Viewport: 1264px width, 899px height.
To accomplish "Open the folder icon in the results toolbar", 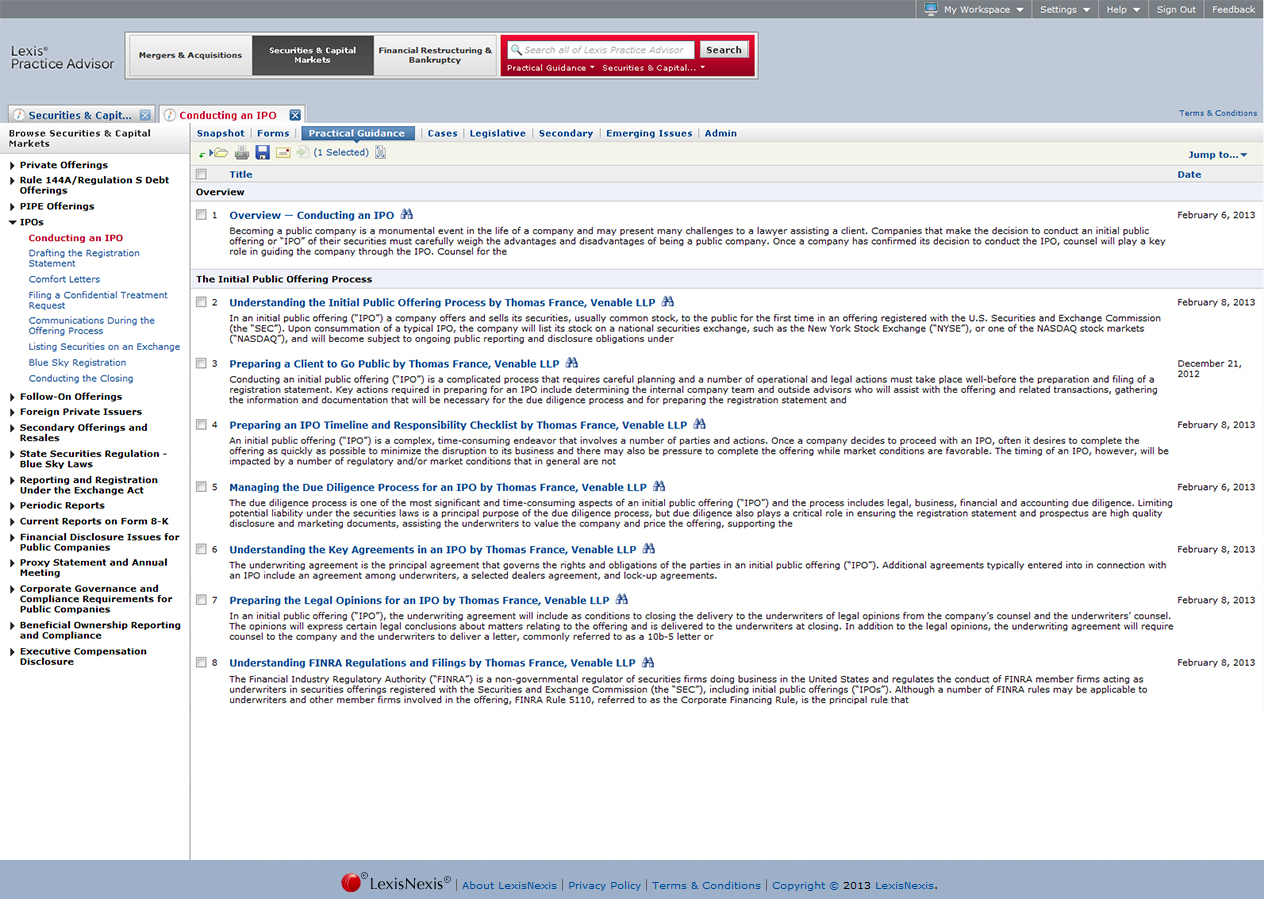I will coord(219,153).
